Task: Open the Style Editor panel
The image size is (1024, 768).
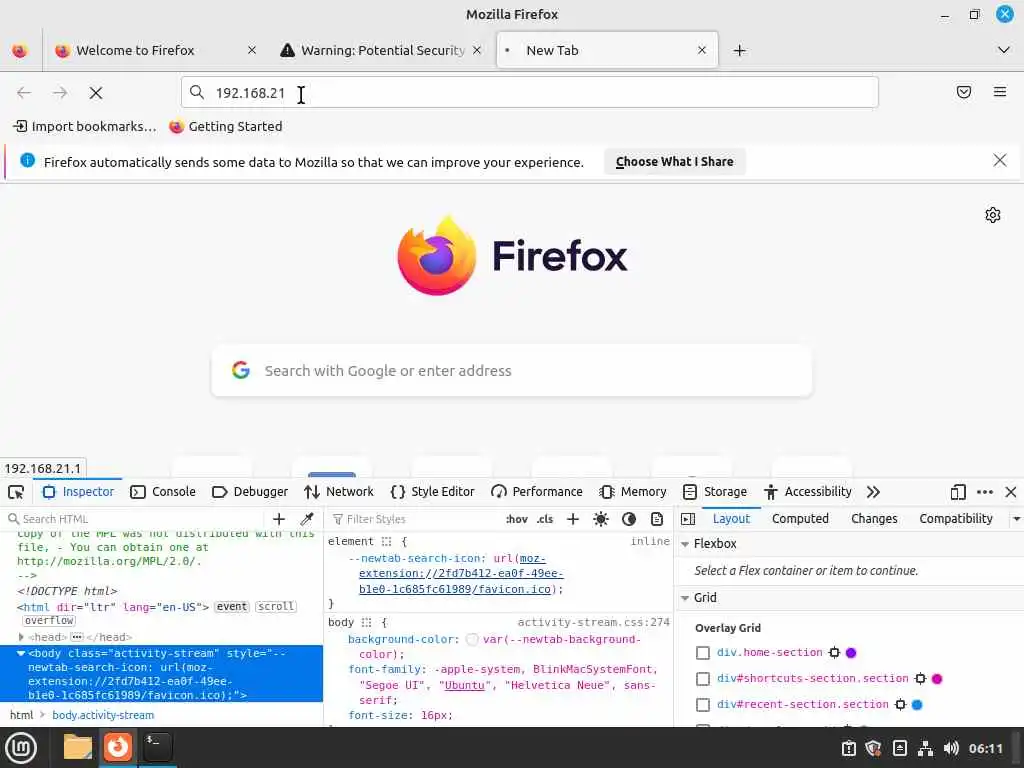Action: tap(432, 492)
